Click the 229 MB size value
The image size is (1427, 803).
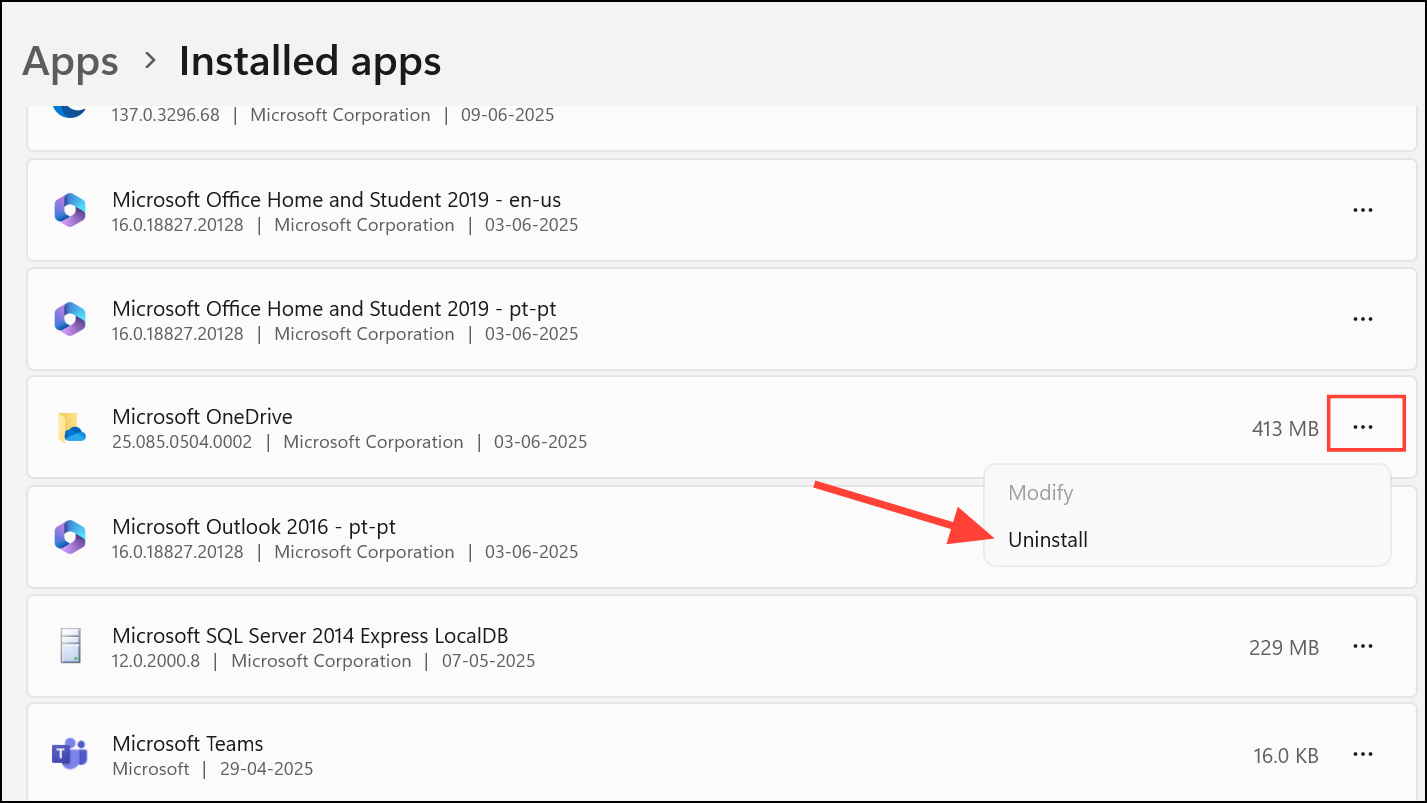(x=1284, y=647)
